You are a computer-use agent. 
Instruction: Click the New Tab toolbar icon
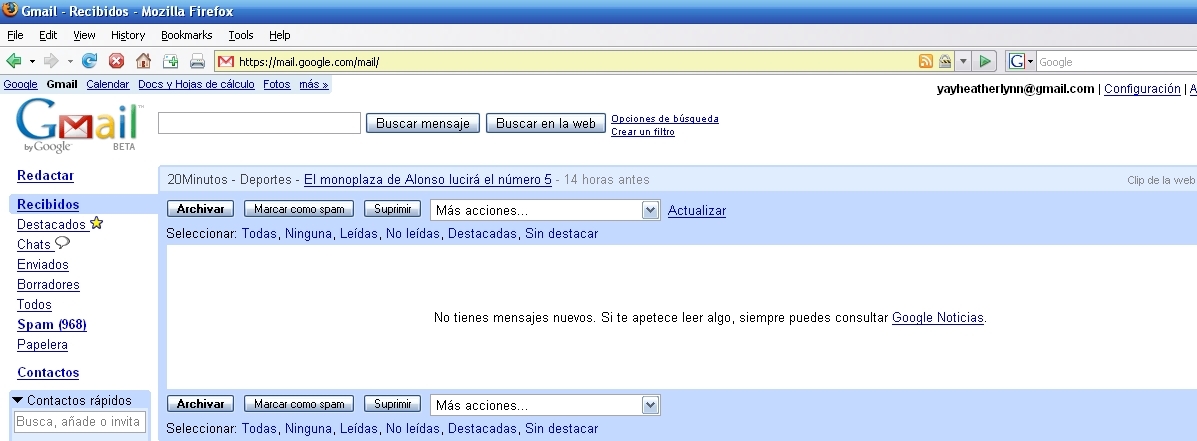pos(170,61)
